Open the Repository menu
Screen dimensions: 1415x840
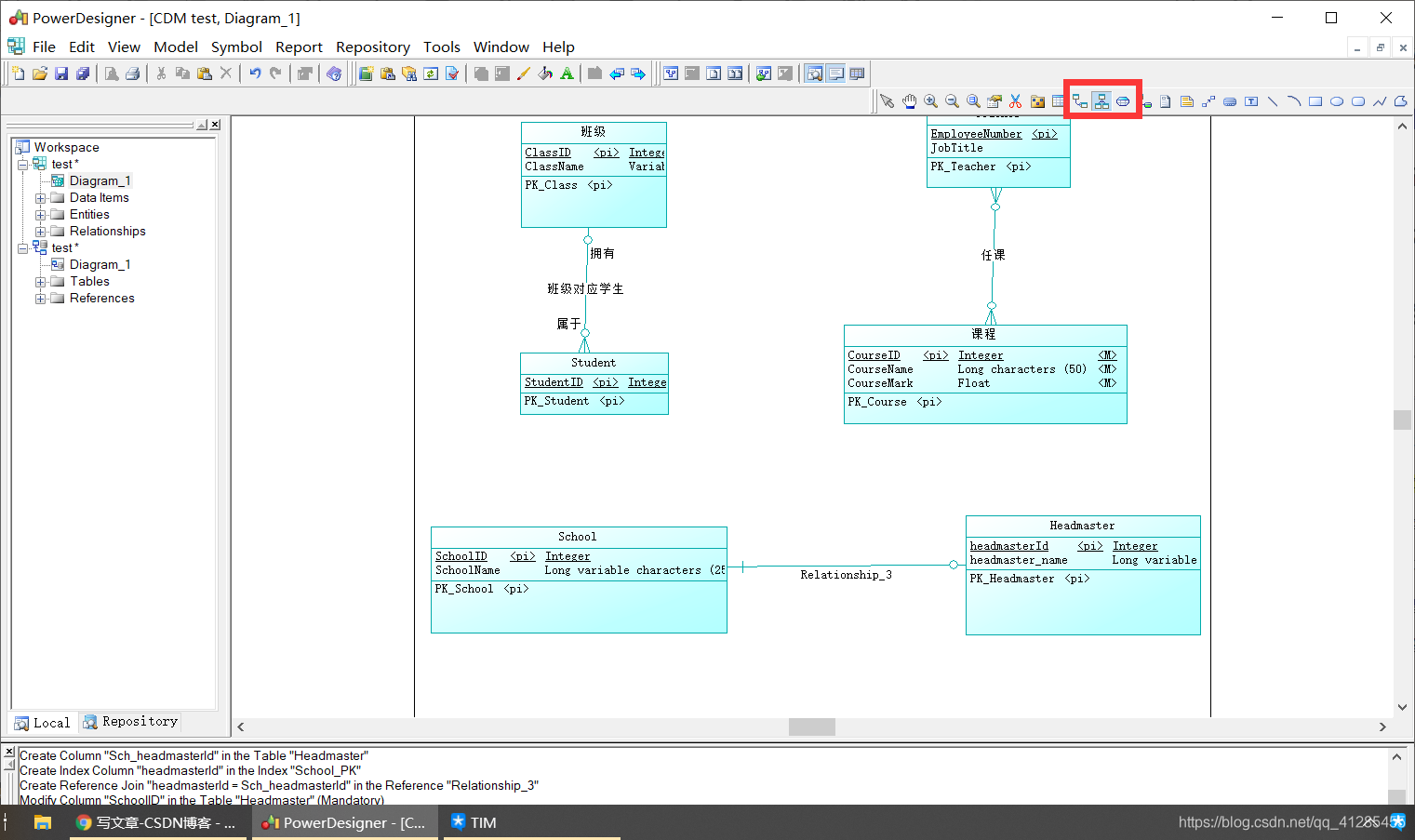372,47
